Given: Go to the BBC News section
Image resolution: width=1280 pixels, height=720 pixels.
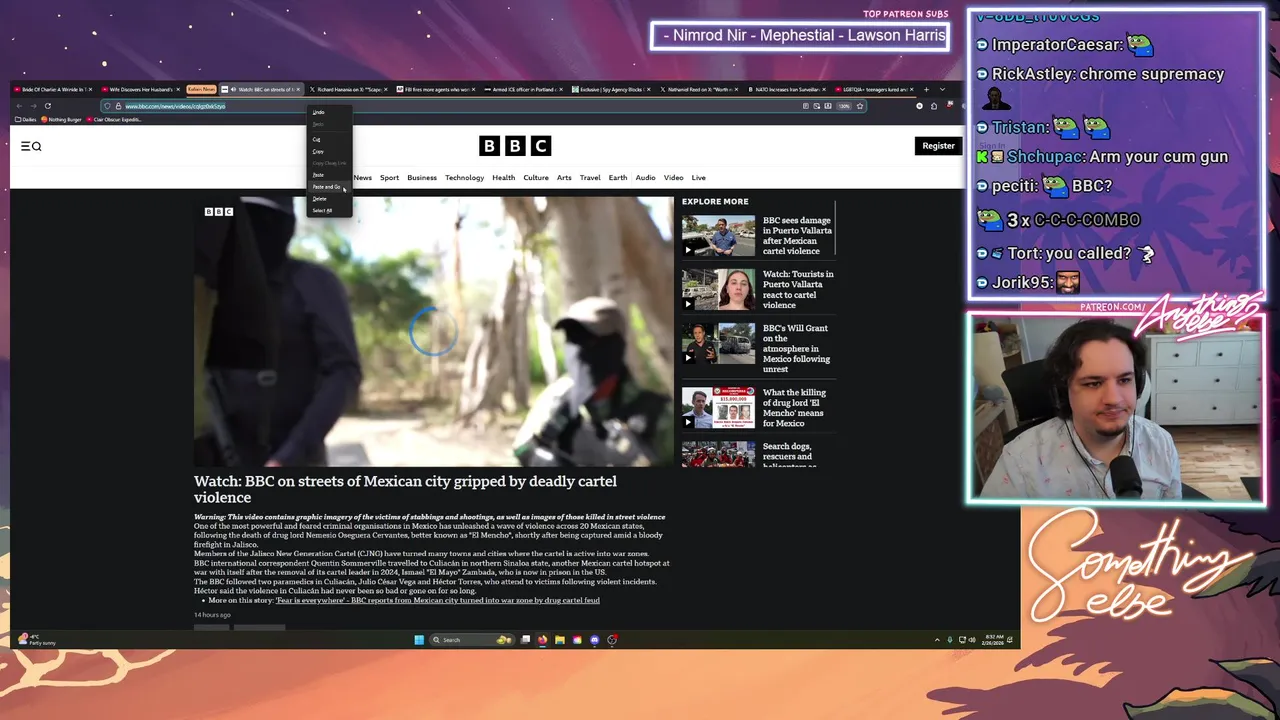Looking at the screenshot, I should tap(362, 178).
